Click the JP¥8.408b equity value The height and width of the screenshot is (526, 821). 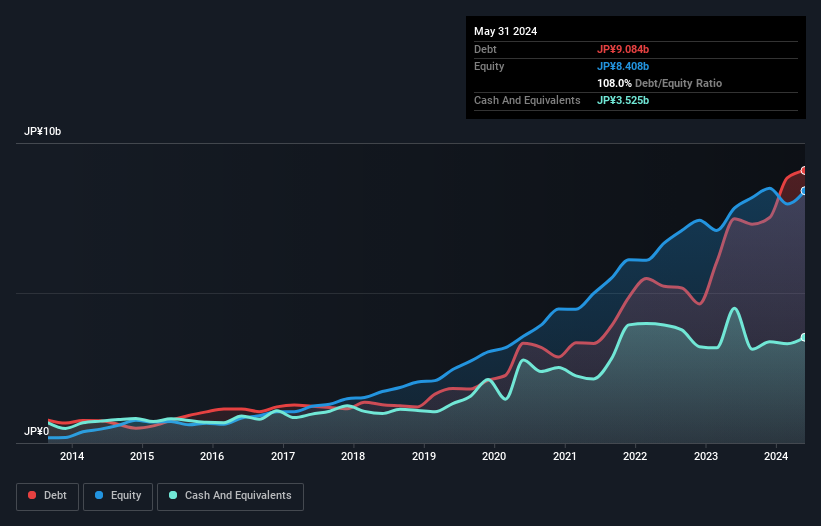[x=623, y=66]
